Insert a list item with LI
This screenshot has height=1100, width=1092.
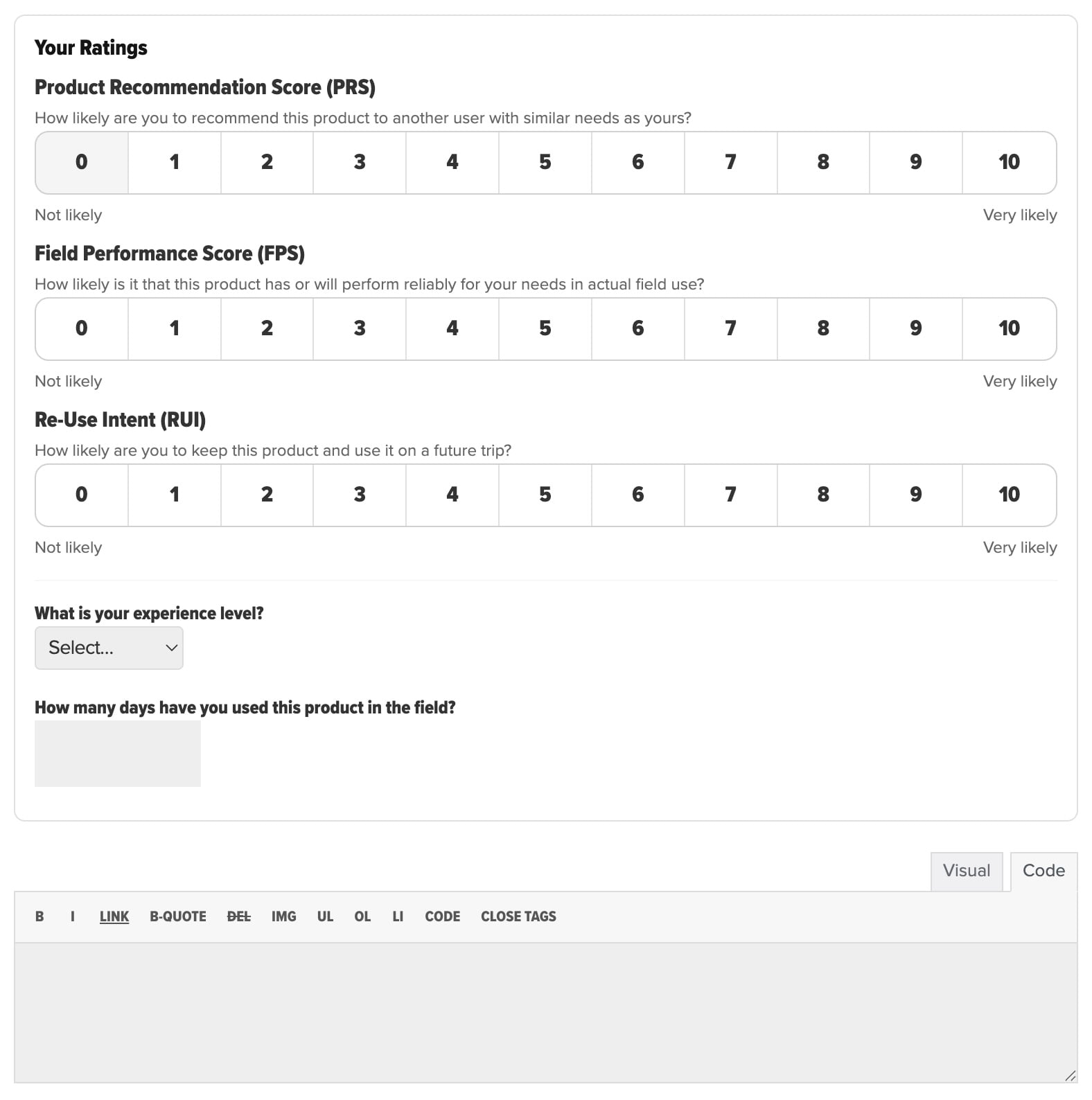tap(398, 916)
